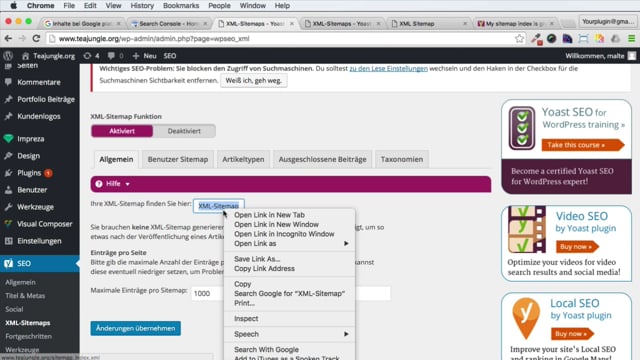The height and width of the screenshot is (360, 640).
Task: Click the Benutzer person icon
Action: (x=8, y=190)
